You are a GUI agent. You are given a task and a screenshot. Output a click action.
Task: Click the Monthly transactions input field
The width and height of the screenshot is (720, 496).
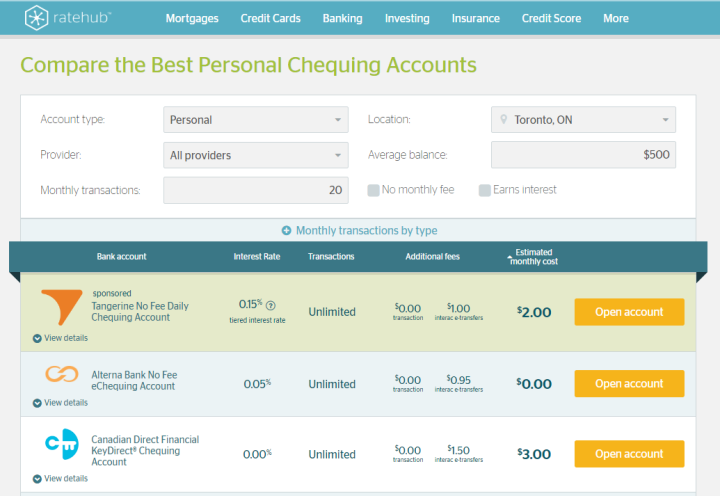click(256, 190)
